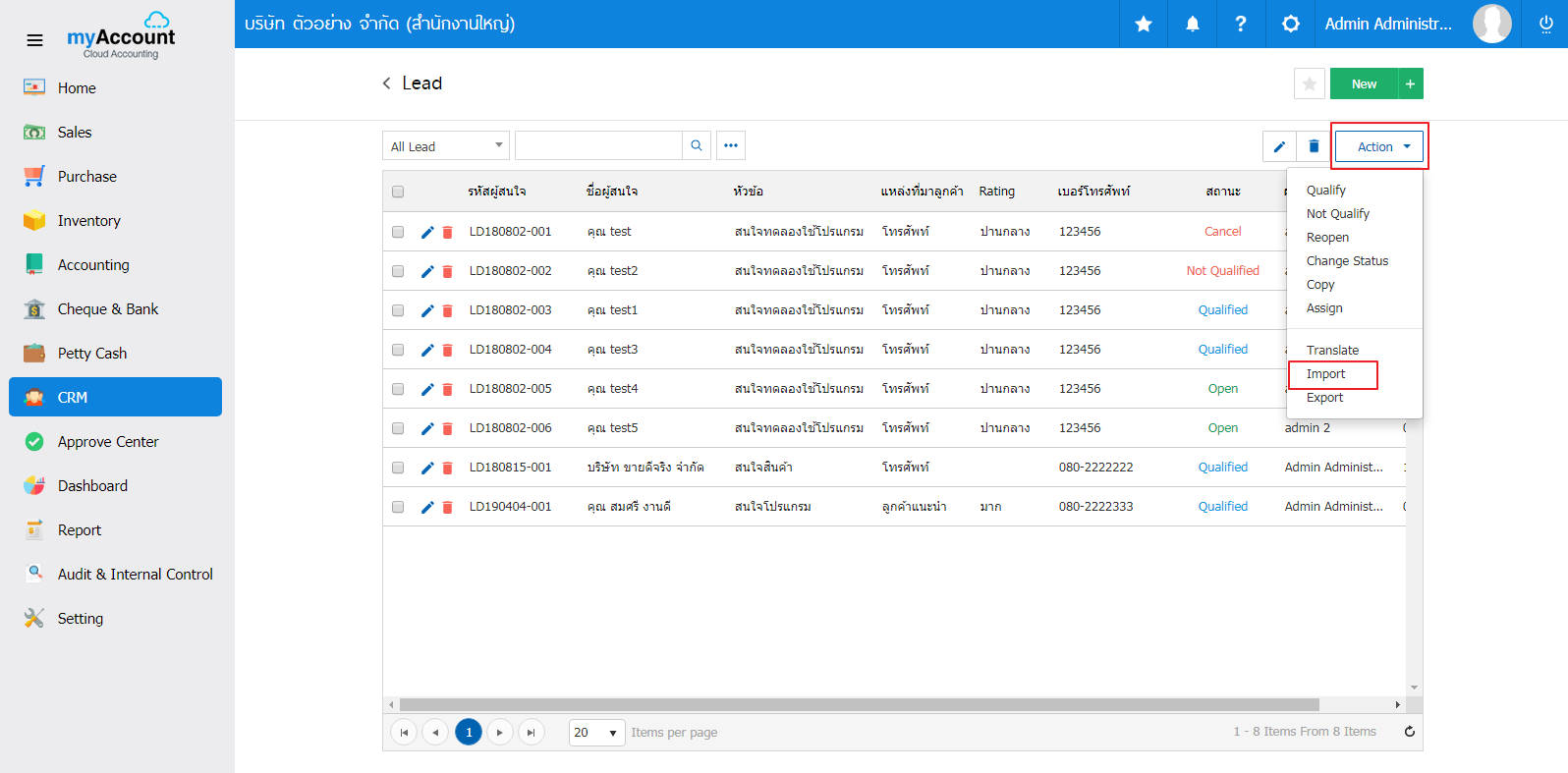Click the user avatar picture
1568x773 pixels.
[1491, 24]
